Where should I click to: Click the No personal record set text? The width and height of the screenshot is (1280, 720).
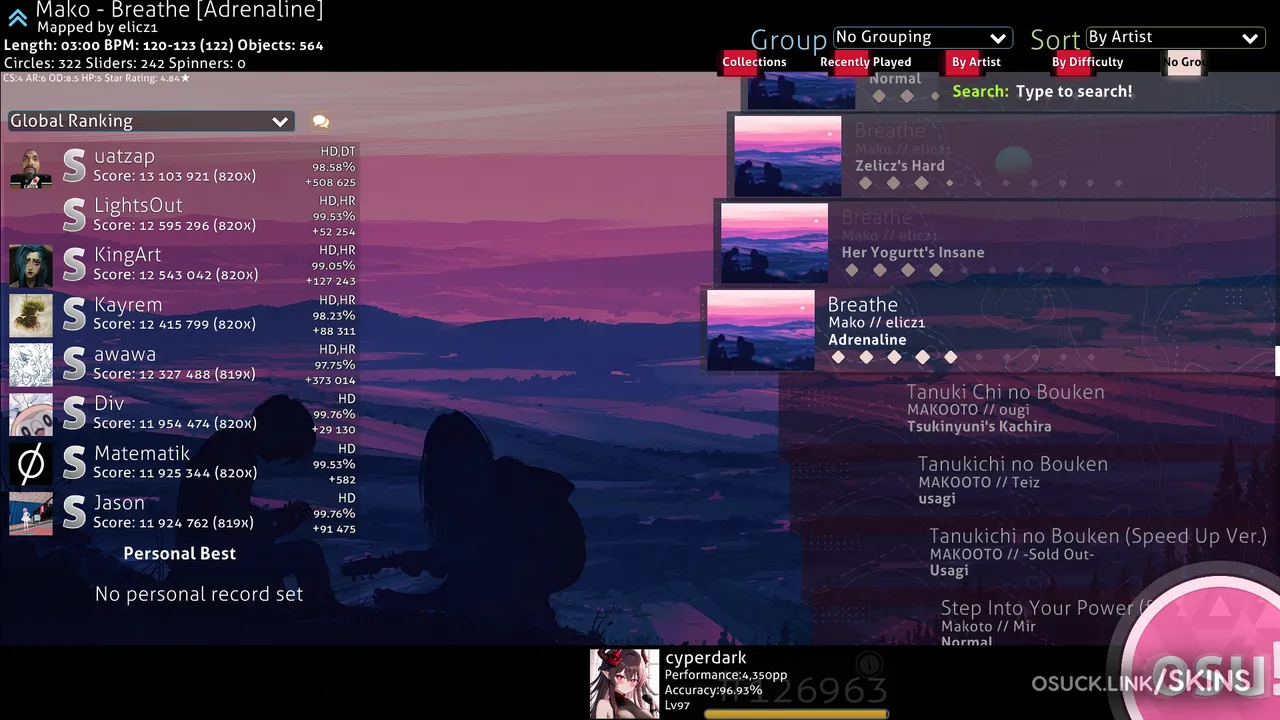tap(199, 594)
